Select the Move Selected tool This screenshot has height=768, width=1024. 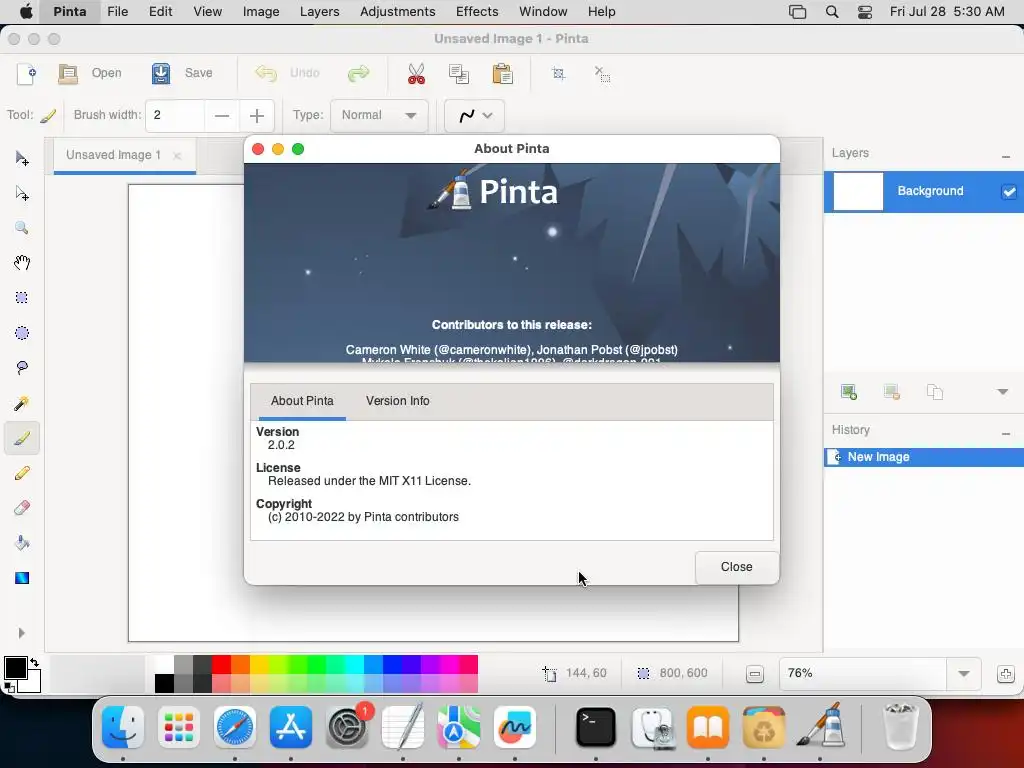pos(22,159)
